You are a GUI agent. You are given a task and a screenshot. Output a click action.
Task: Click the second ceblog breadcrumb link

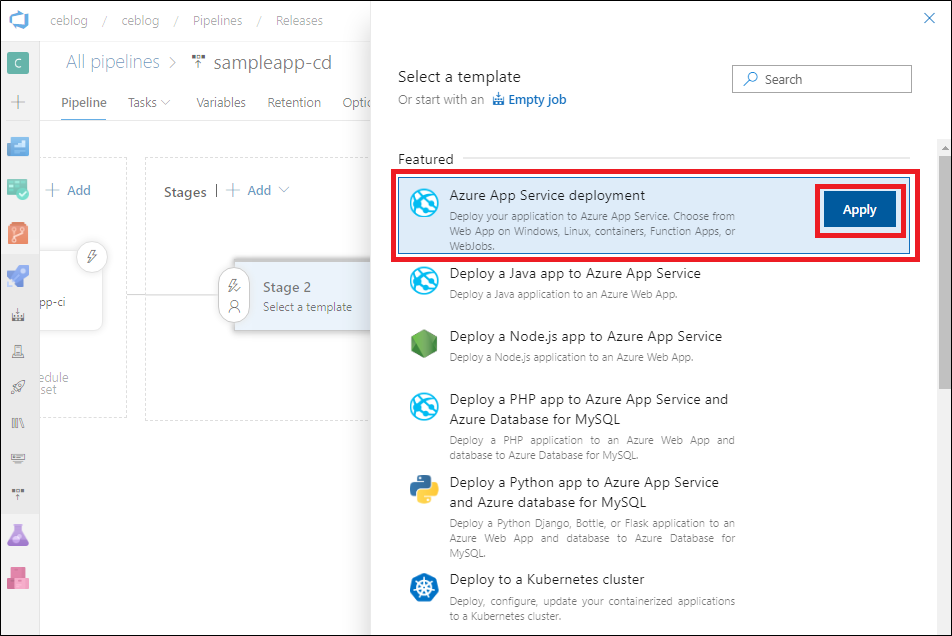(140, 21)
